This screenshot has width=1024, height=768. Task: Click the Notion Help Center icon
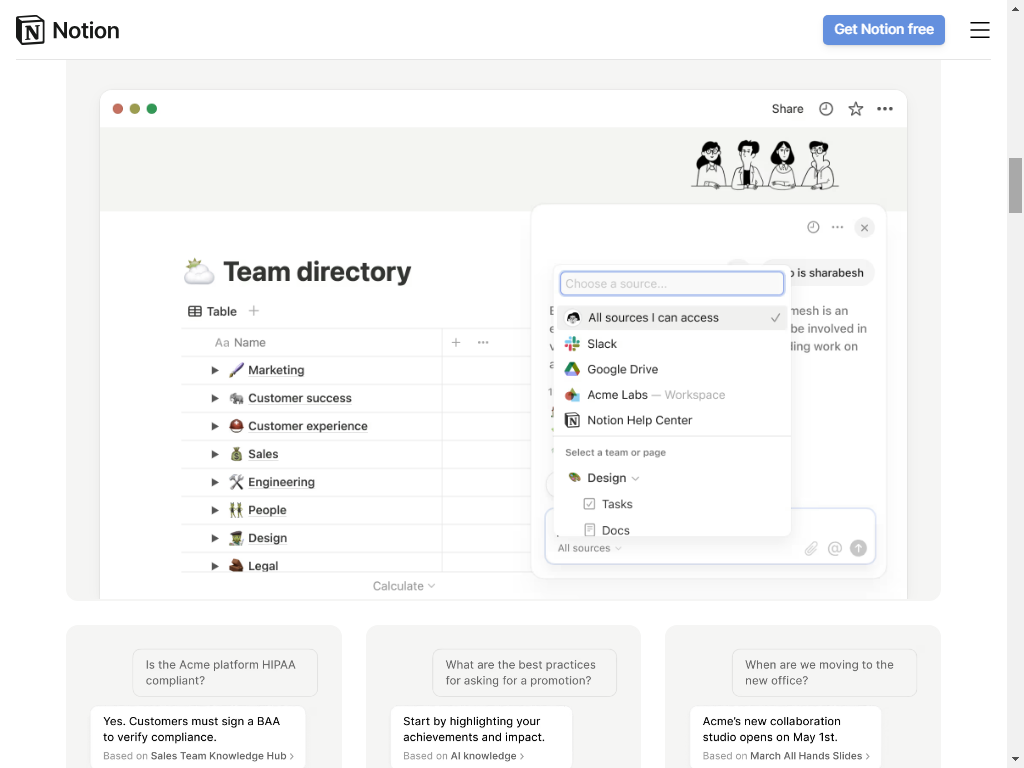pyautogui.click(x=572, y=420)
